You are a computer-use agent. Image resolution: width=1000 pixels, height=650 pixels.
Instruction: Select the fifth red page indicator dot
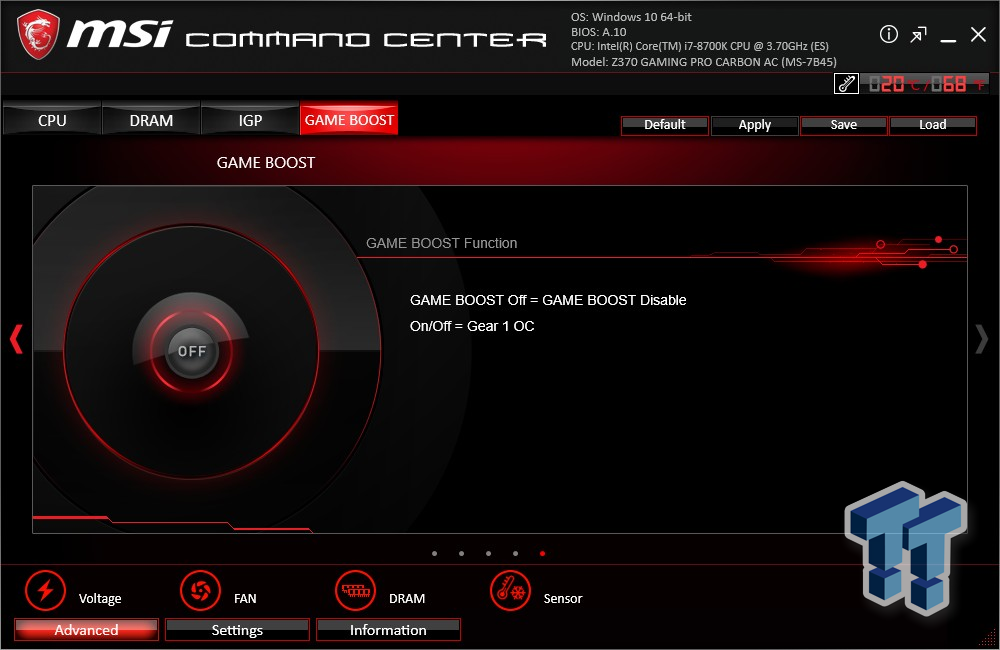(542, 554)
